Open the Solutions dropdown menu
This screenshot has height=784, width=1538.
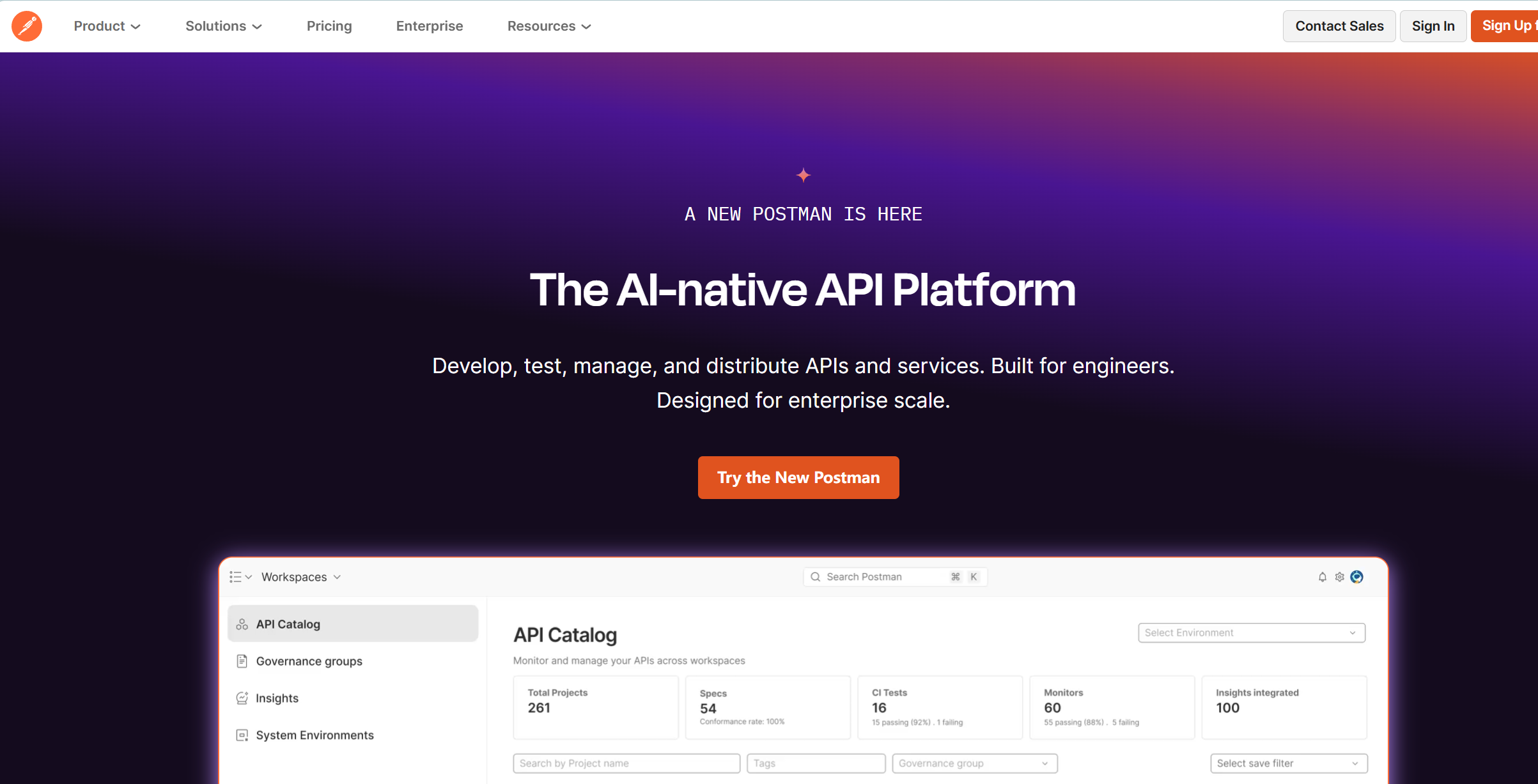point(224,26)
